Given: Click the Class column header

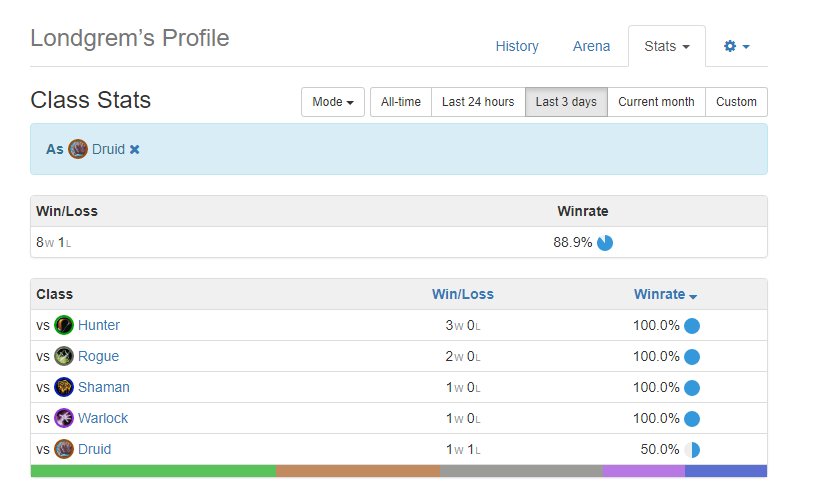Looking at the screenshot, I should 54,294.
